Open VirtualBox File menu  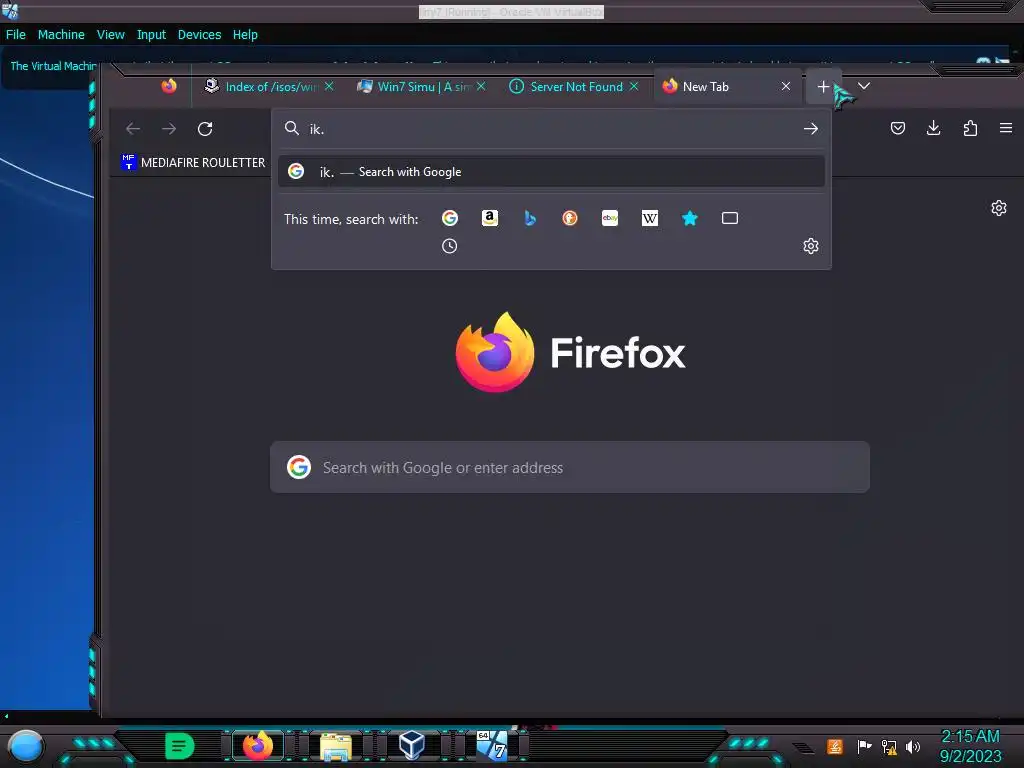[16, 35]
